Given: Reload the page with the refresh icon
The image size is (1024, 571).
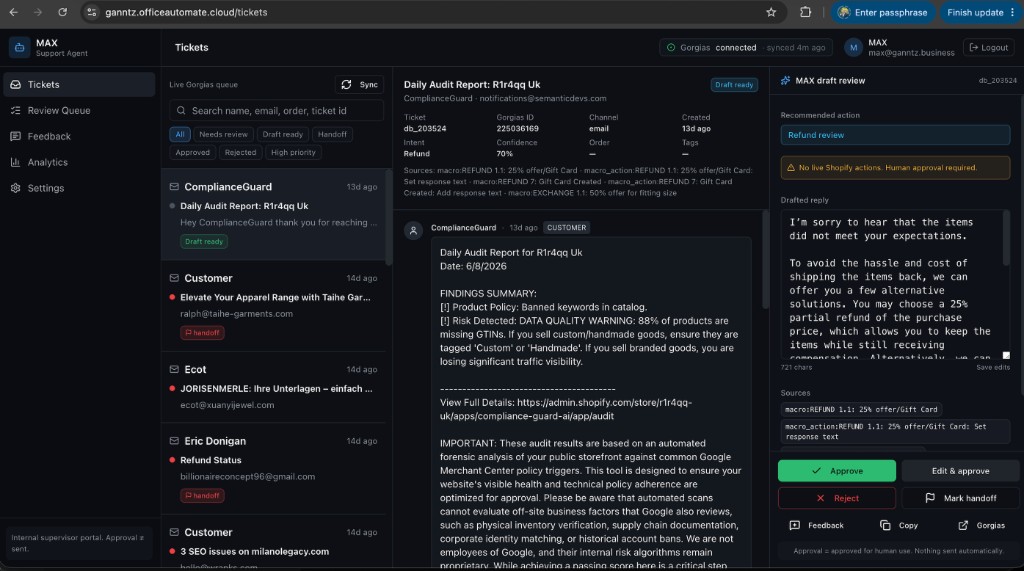Looking at the screenshot, I should pyautogui.click(x=63, y=12).
